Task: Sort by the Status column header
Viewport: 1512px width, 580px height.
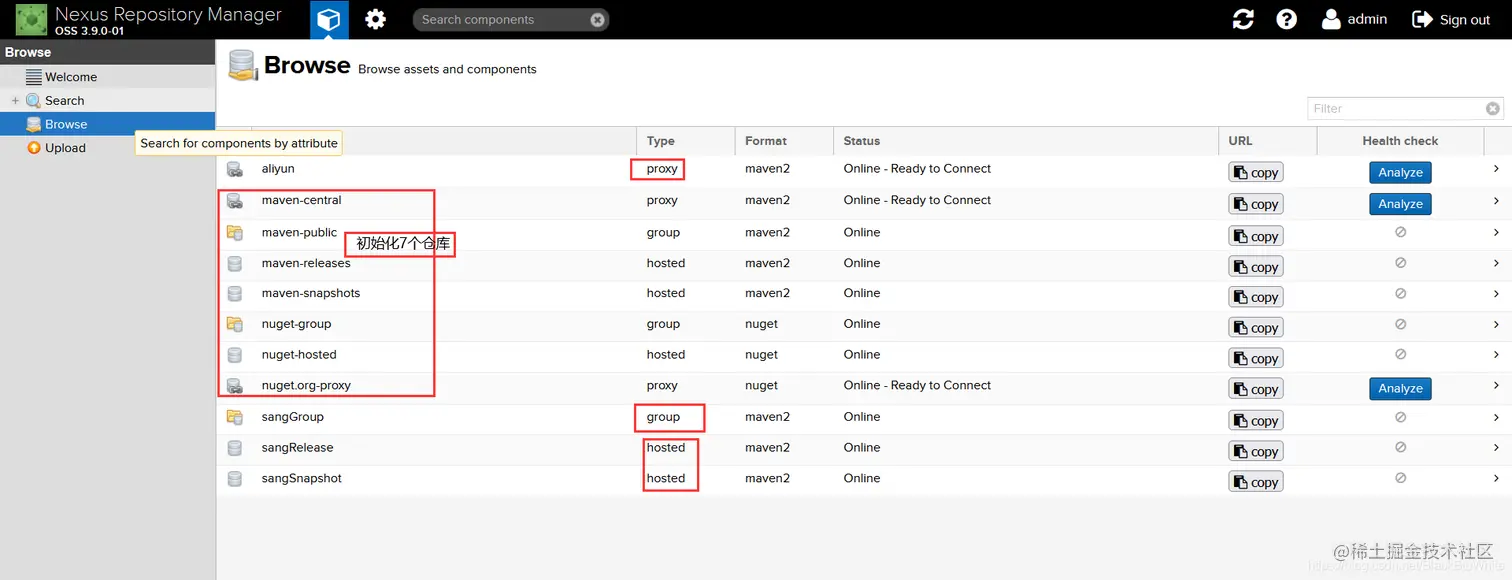Action: (x=1026, y=141)
